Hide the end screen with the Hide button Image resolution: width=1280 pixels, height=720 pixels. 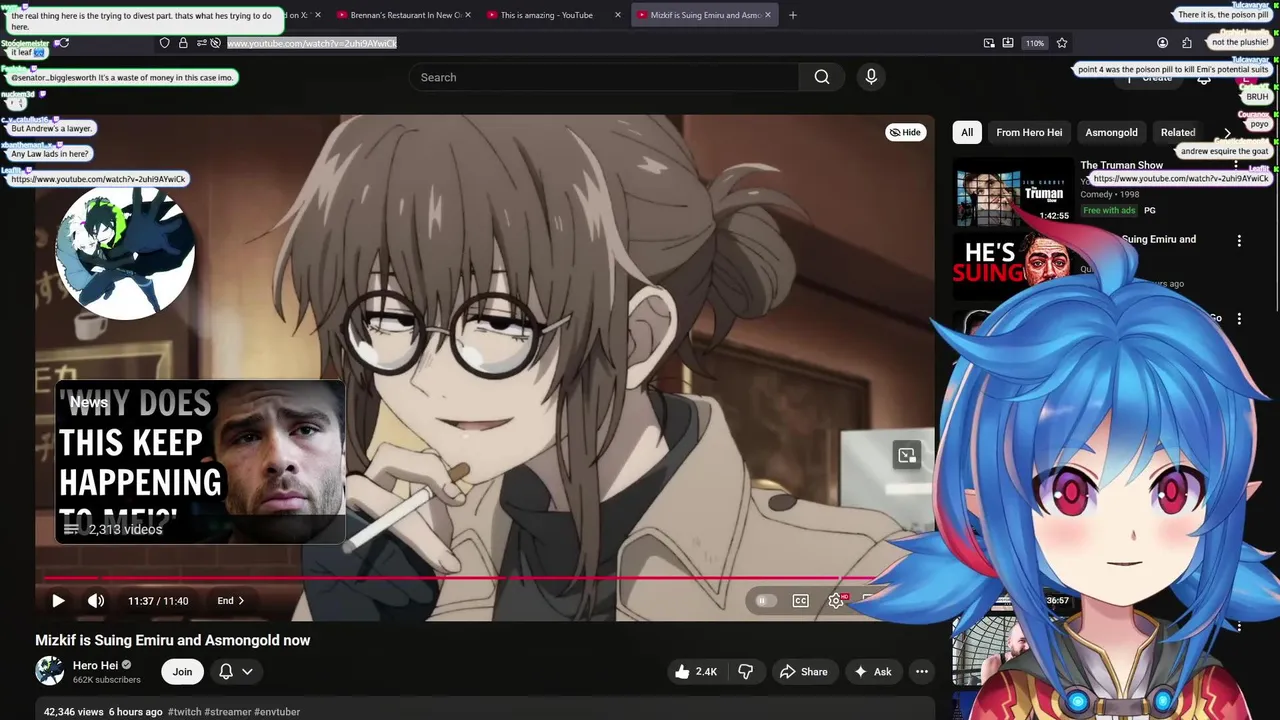coord(905,132)
